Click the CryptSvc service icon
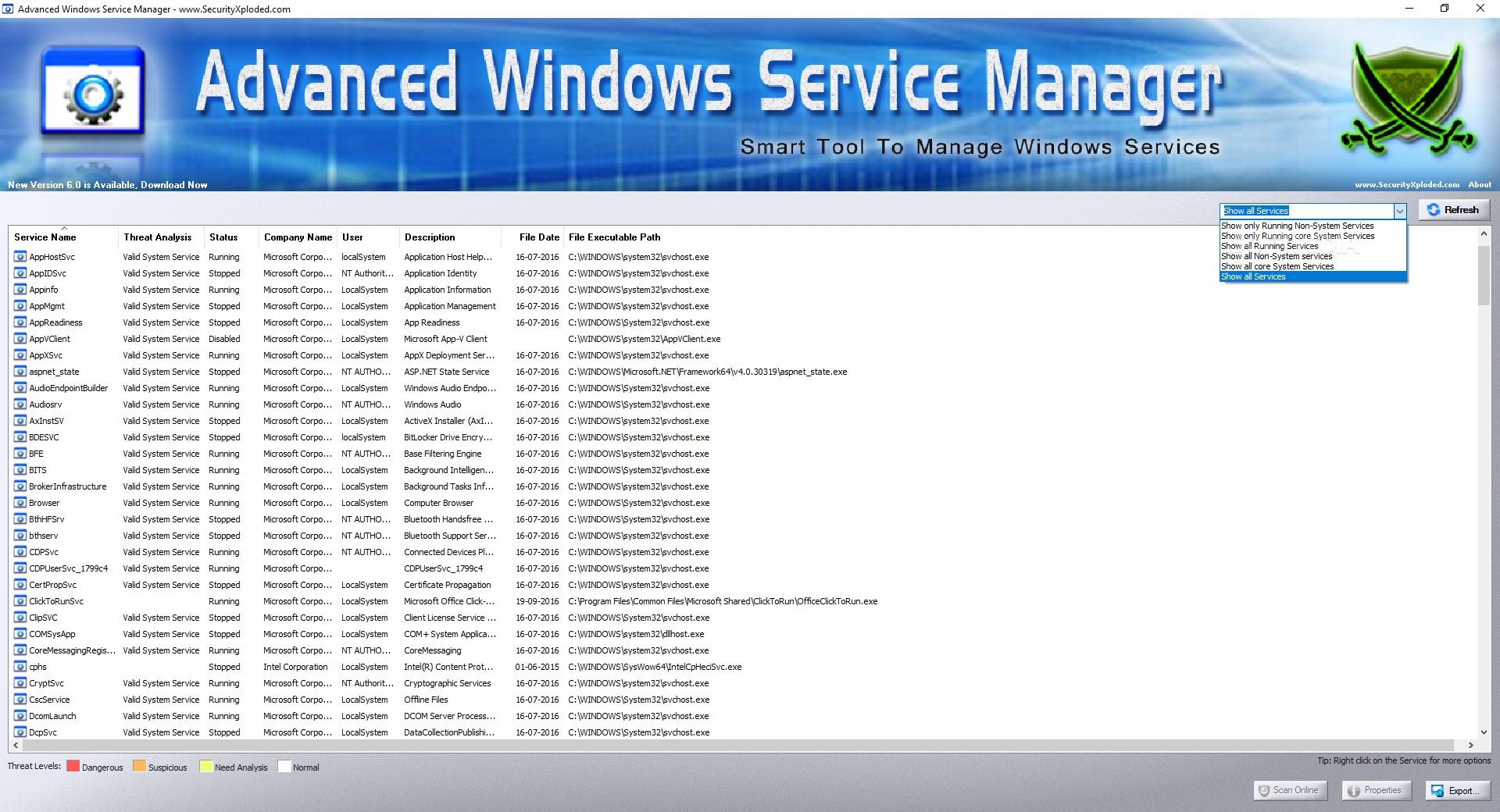The width and height of the screenshot is (1500, 812). 20,682
